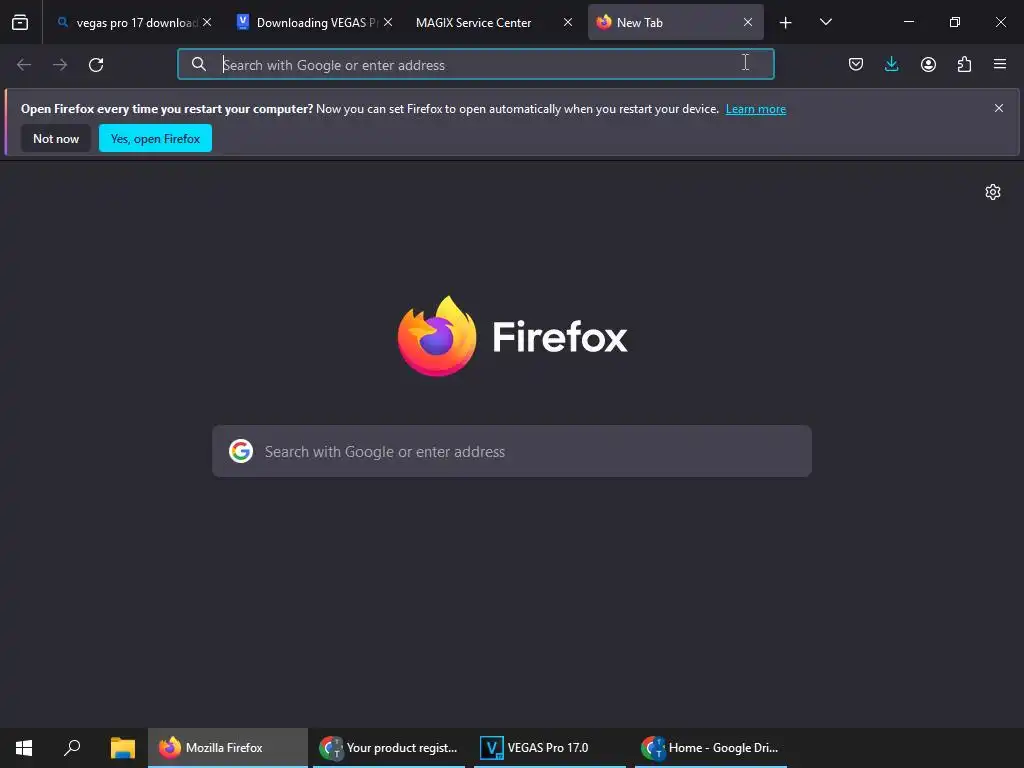1024x768 pixels.
Task: Switch to Home - Google Drive taskbar window
Action: (711, 748)
